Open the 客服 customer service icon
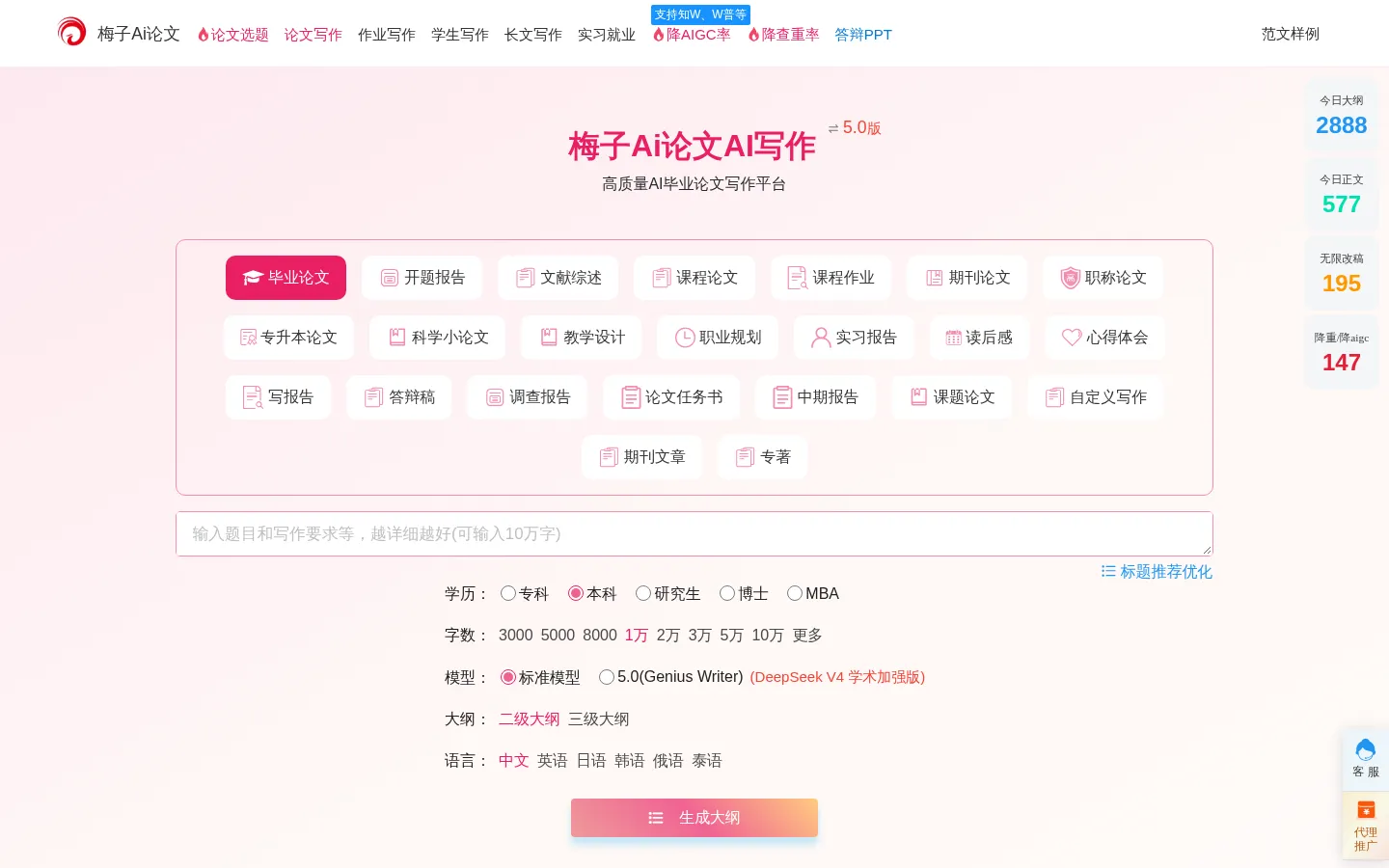This screenshot has height=868, width=1389. [1366, 758]
